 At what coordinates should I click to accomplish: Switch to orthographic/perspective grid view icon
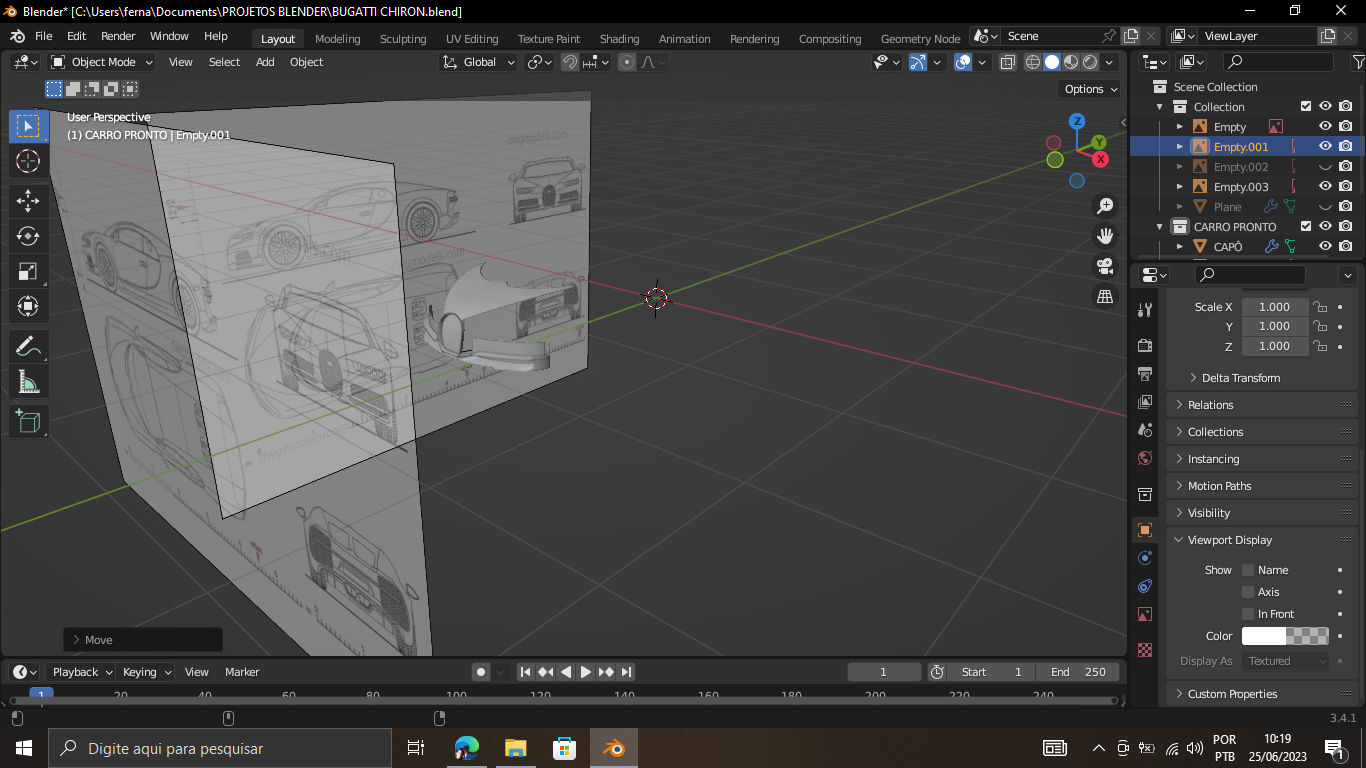[1105, 297]
